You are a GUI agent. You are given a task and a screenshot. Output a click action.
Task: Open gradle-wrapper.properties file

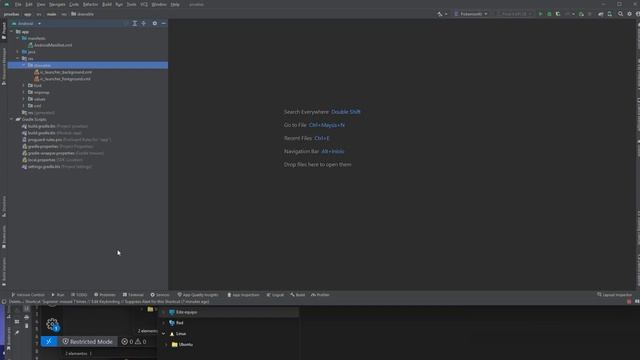click(63, 153)
